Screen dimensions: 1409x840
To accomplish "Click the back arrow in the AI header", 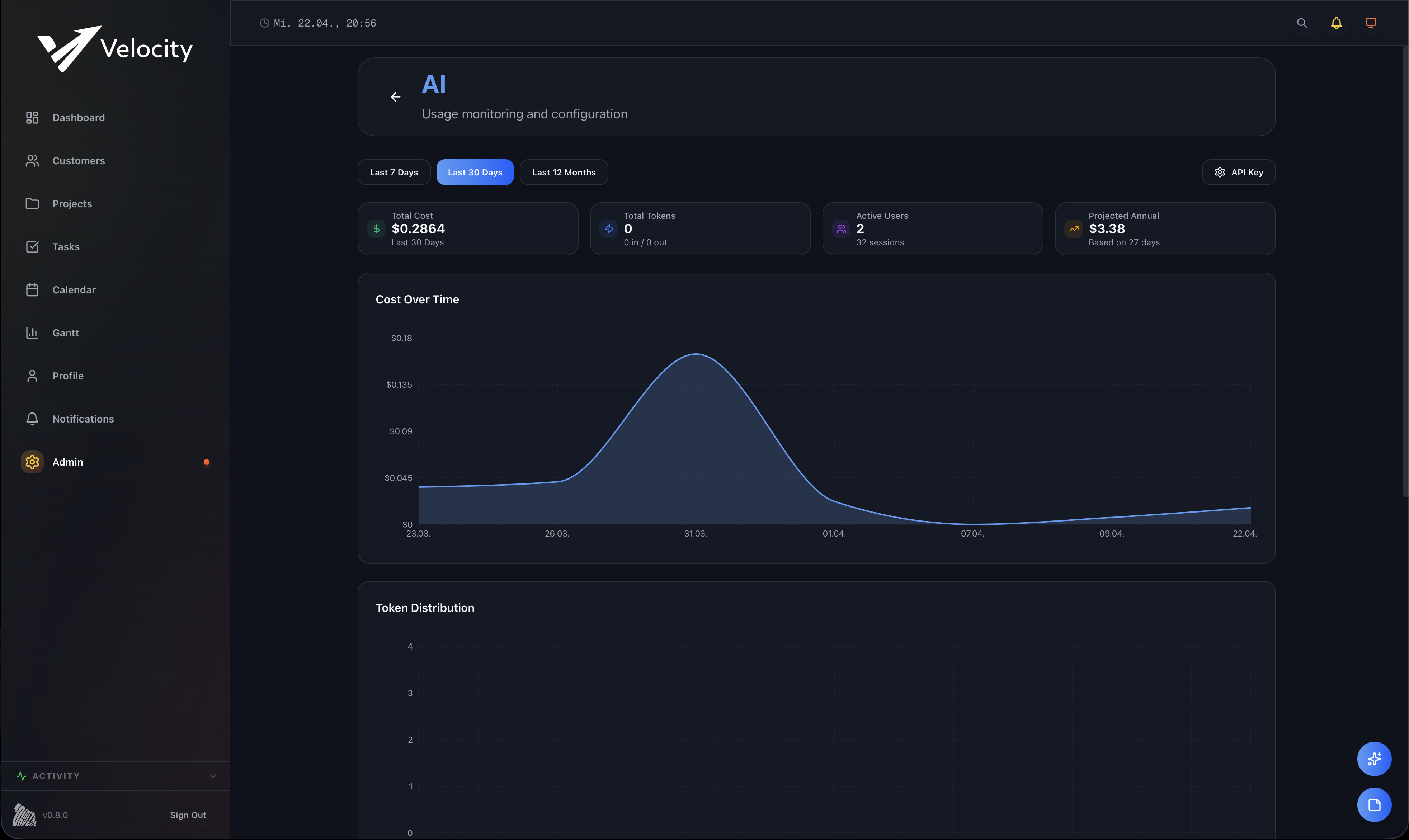I will [395, 97].
